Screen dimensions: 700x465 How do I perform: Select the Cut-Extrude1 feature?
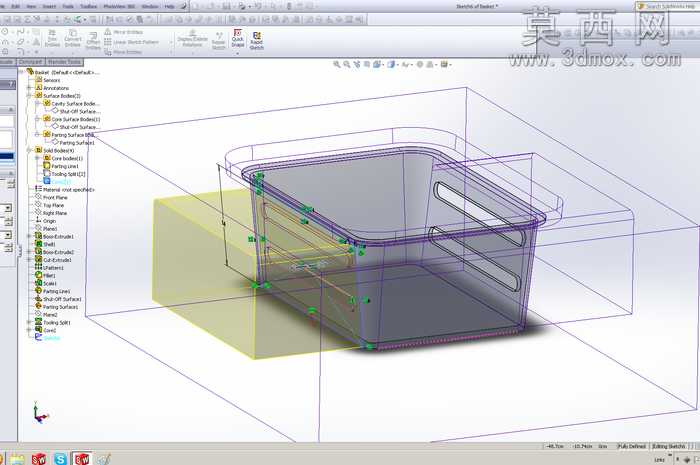54,260
